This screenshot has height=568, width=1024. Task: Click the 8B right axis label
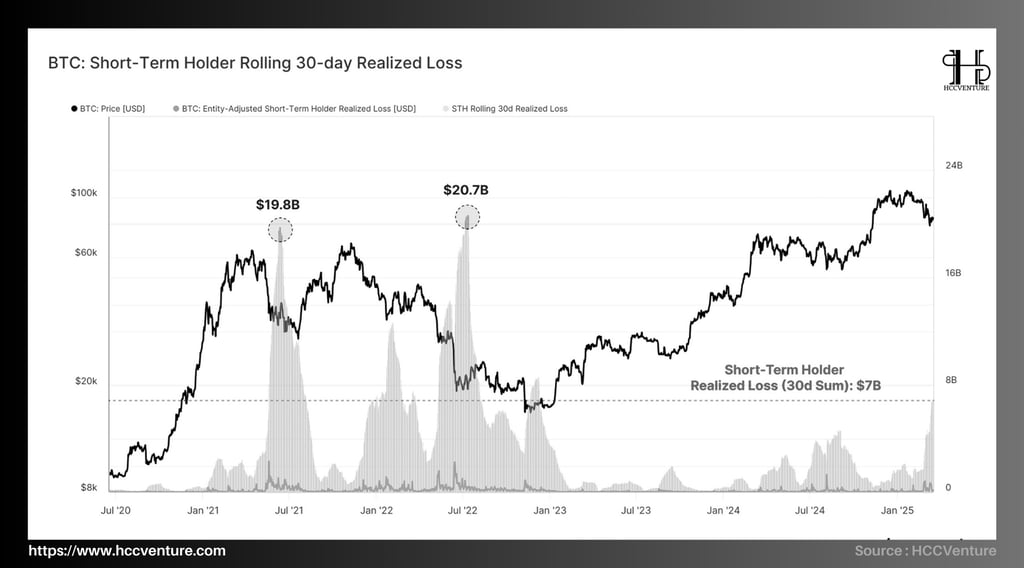[x=951, y=380]
